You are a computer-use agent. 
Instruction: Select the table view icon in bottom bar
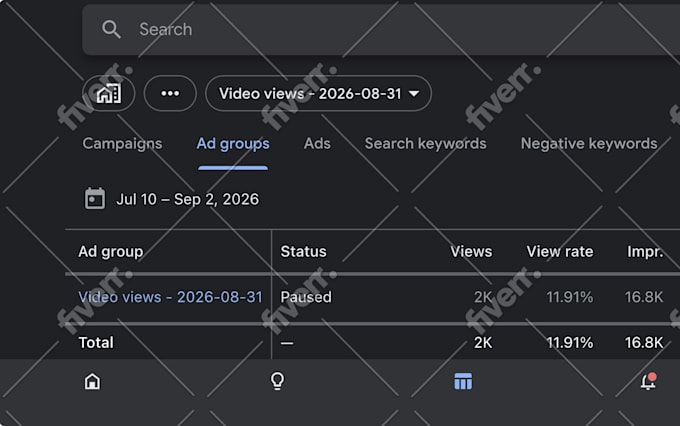click(x=463, y=381)
